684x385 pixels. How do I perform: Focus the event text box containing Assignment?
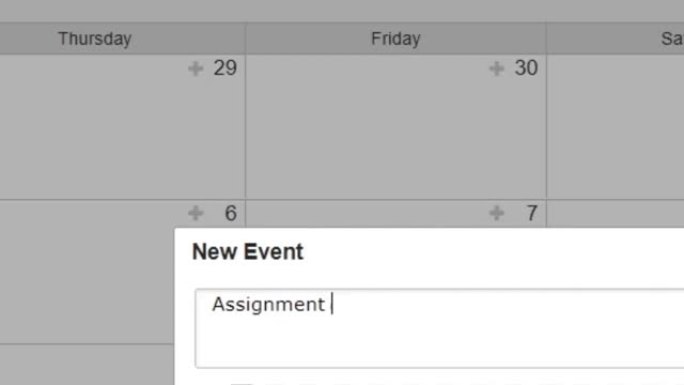(439, 328)
